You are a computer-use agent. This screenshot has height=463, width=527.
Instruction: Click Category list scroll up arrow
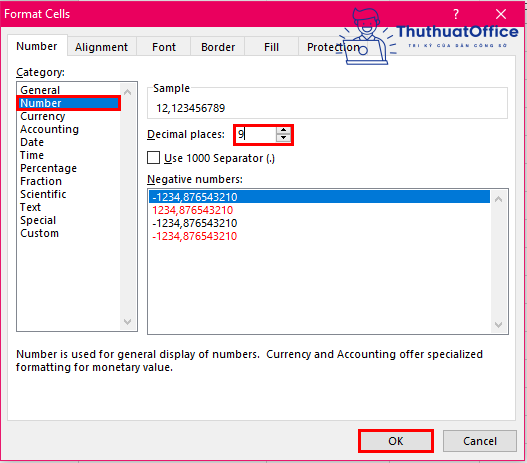click(x=128, y=92)
